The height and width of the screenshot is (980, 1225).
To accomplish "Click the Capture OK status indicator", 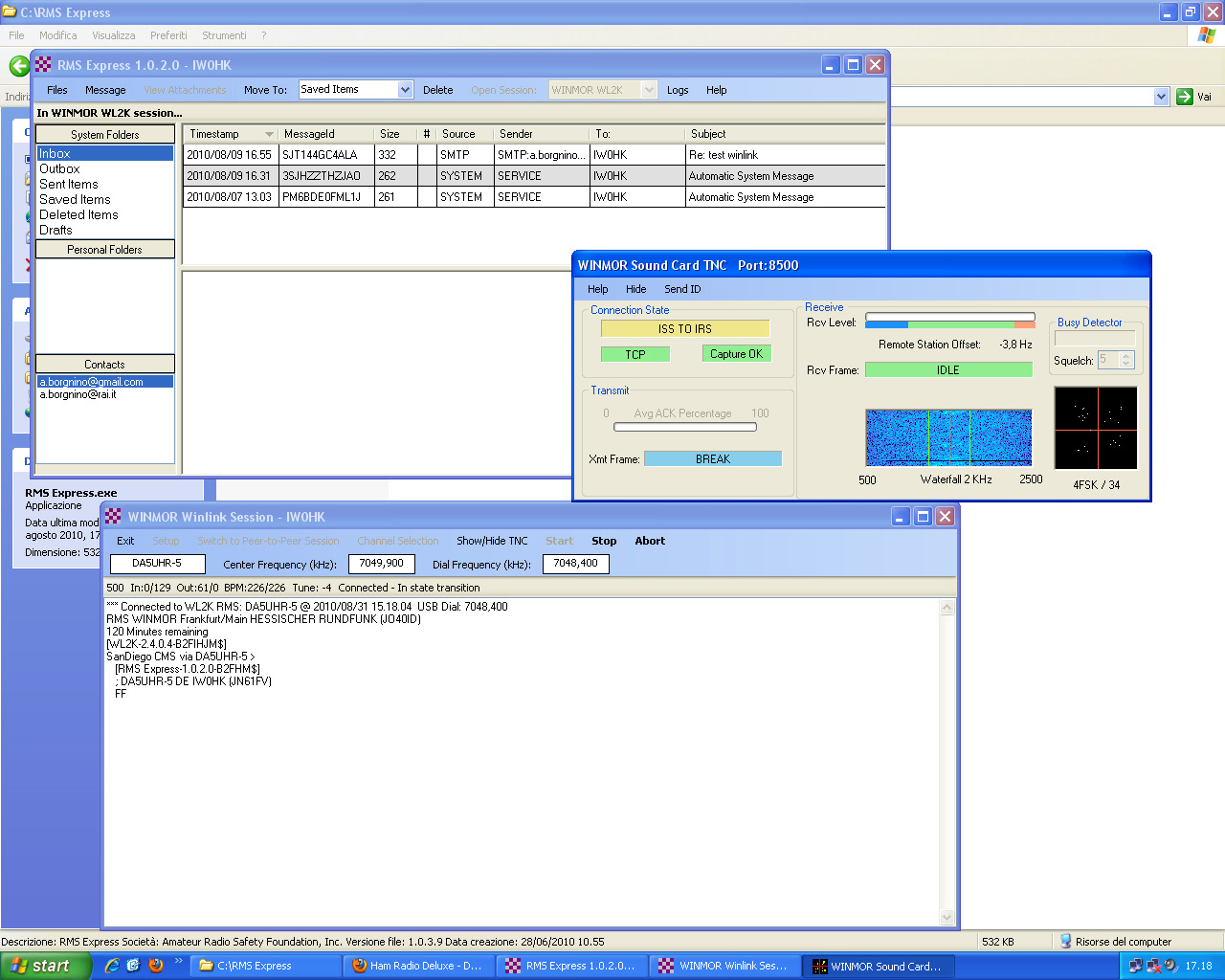I will pos(736,354).
